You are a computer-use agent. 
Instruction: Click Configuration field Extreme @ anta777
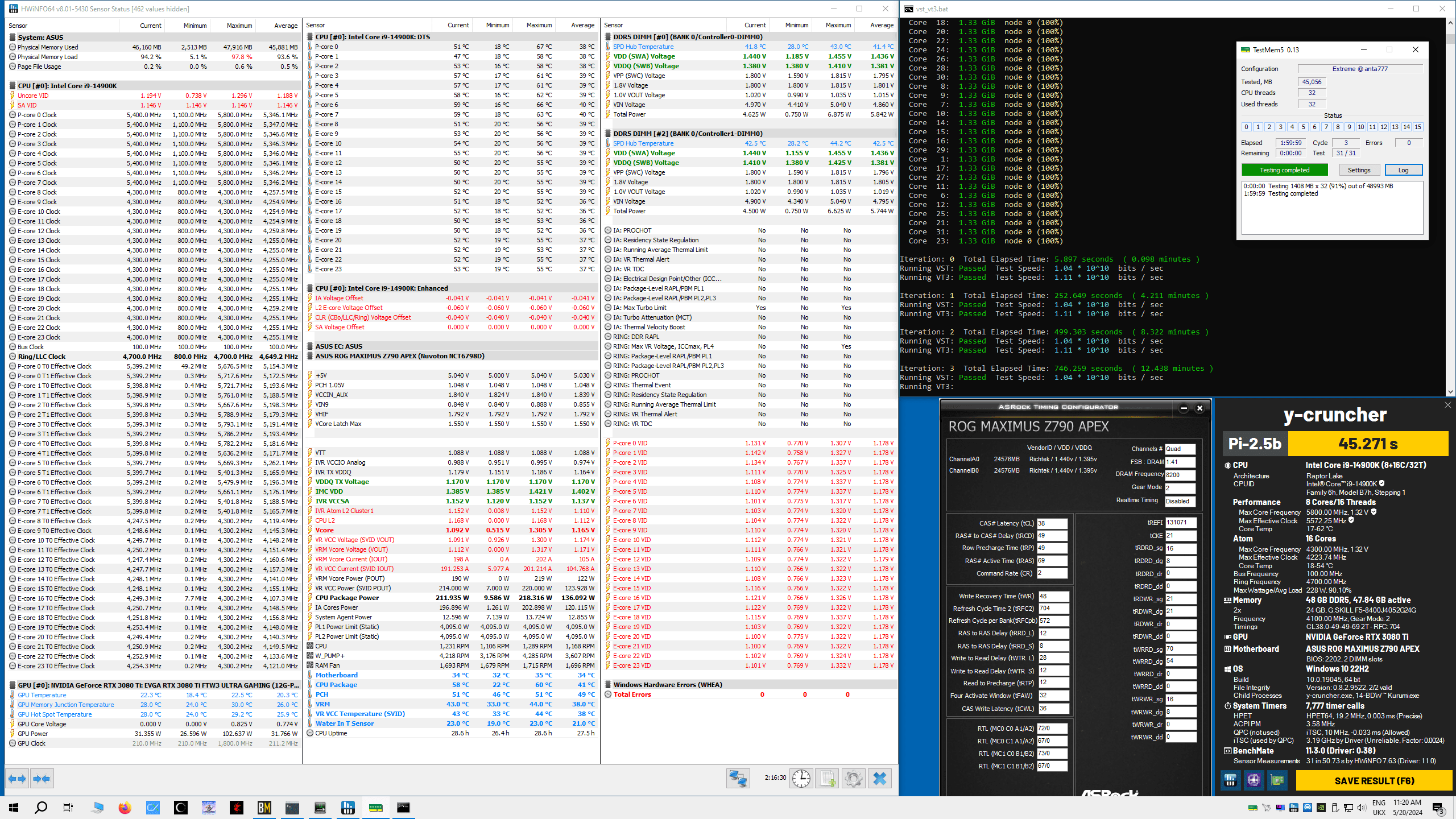[x=1360, y=69]
